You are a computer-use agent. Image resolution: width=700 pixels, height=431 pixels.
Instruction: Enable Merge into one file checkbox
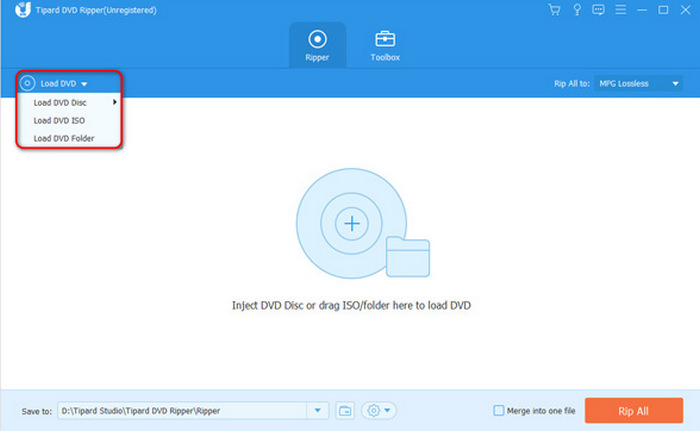(499, 410)
